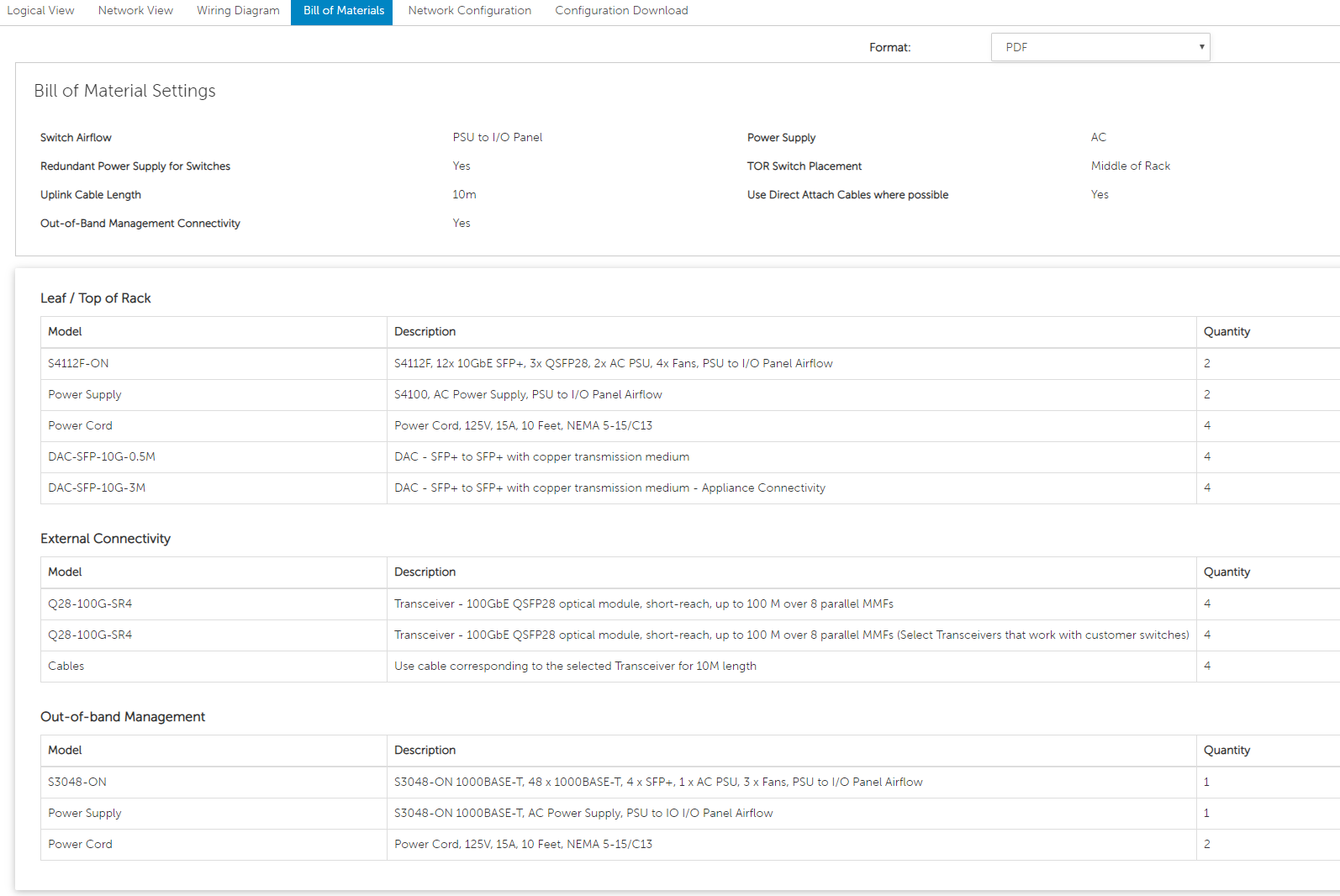The width and height of the screenshot is (1340, 896).
Task: Open the Network Configuration tab
Action: coord(469,11)
